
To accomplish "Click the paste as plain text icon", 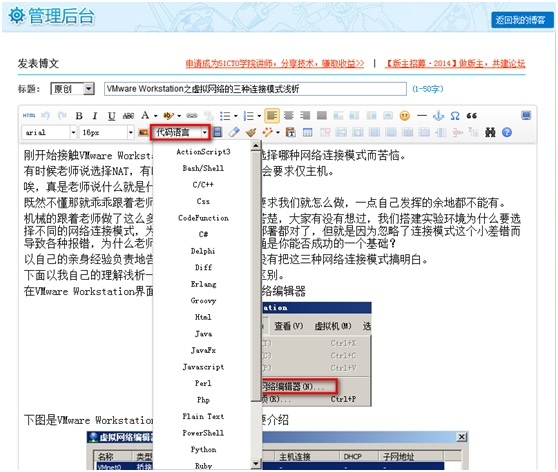I will 291,132.
